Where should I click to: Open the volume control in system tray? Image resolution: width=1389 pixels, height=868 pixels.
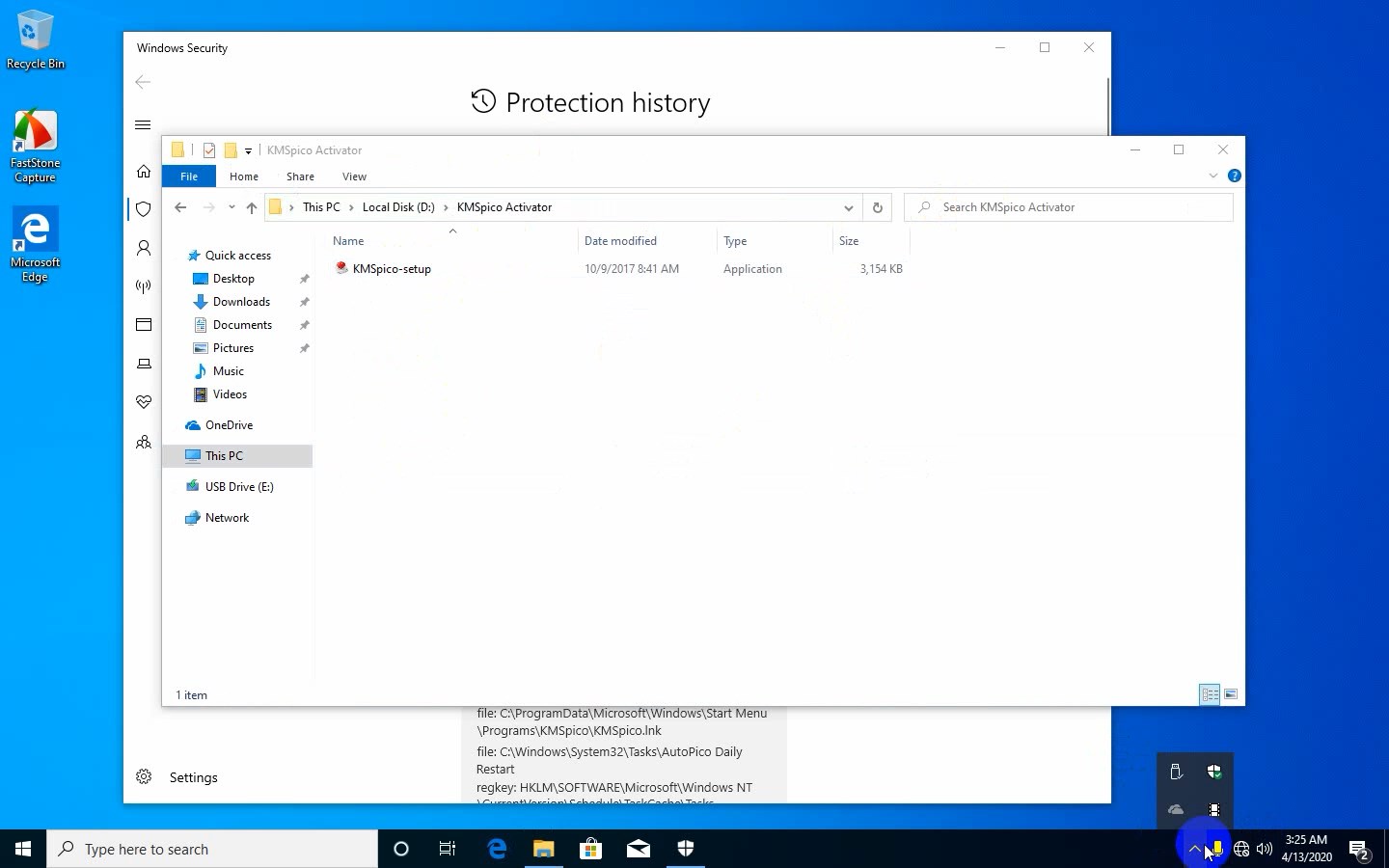(1265, 850)
